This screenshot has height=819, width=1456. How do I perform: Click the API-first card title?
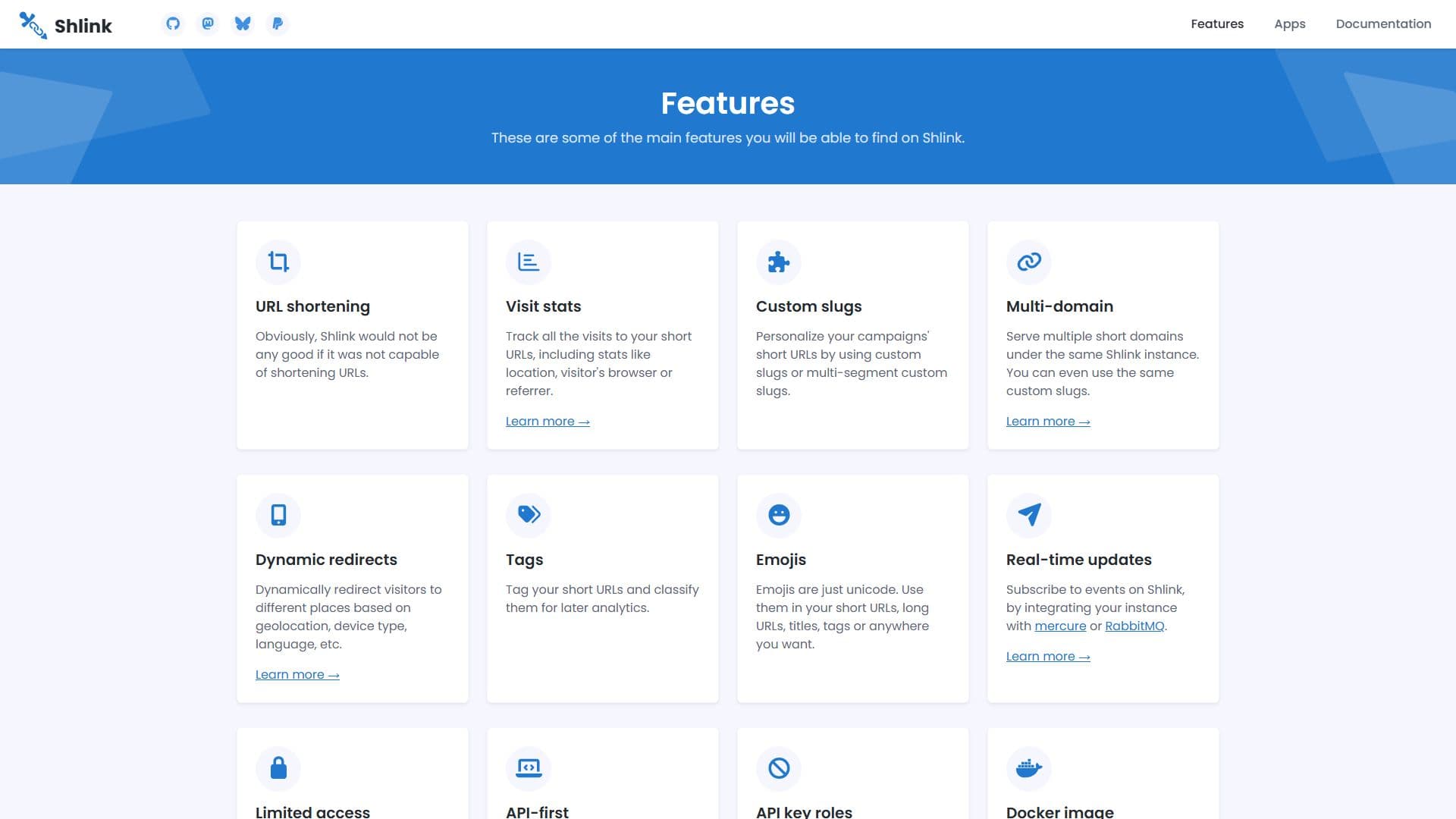point(537,811)
